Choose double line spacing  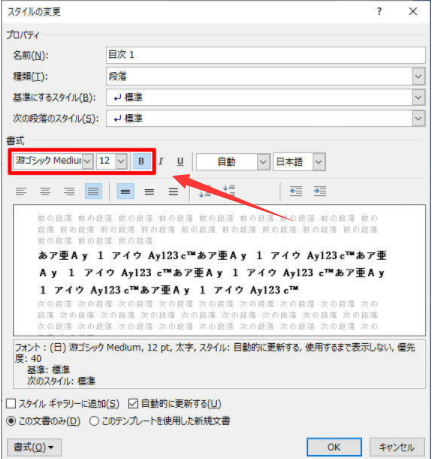pos(173,191)
